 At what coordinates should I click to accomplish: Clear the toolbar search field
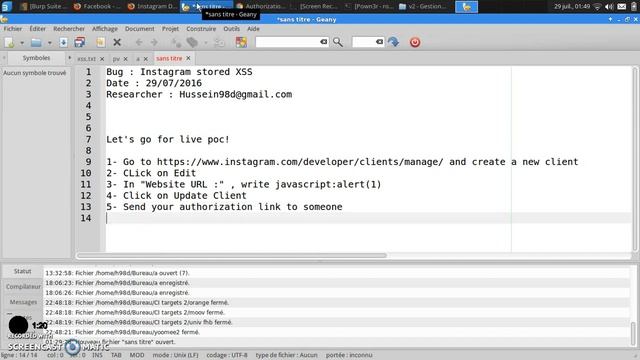click(324, 42)
